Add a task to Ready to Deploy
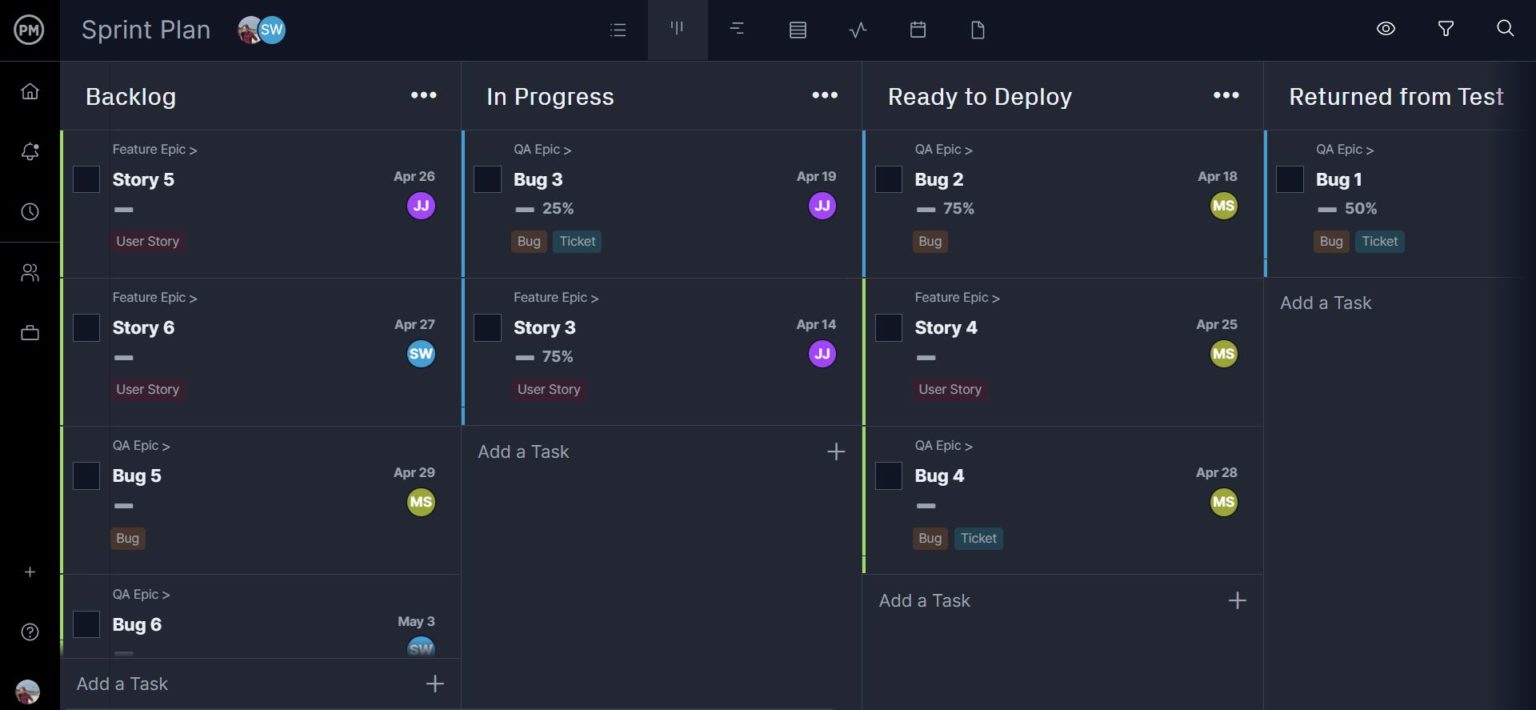 coord(924,600)
